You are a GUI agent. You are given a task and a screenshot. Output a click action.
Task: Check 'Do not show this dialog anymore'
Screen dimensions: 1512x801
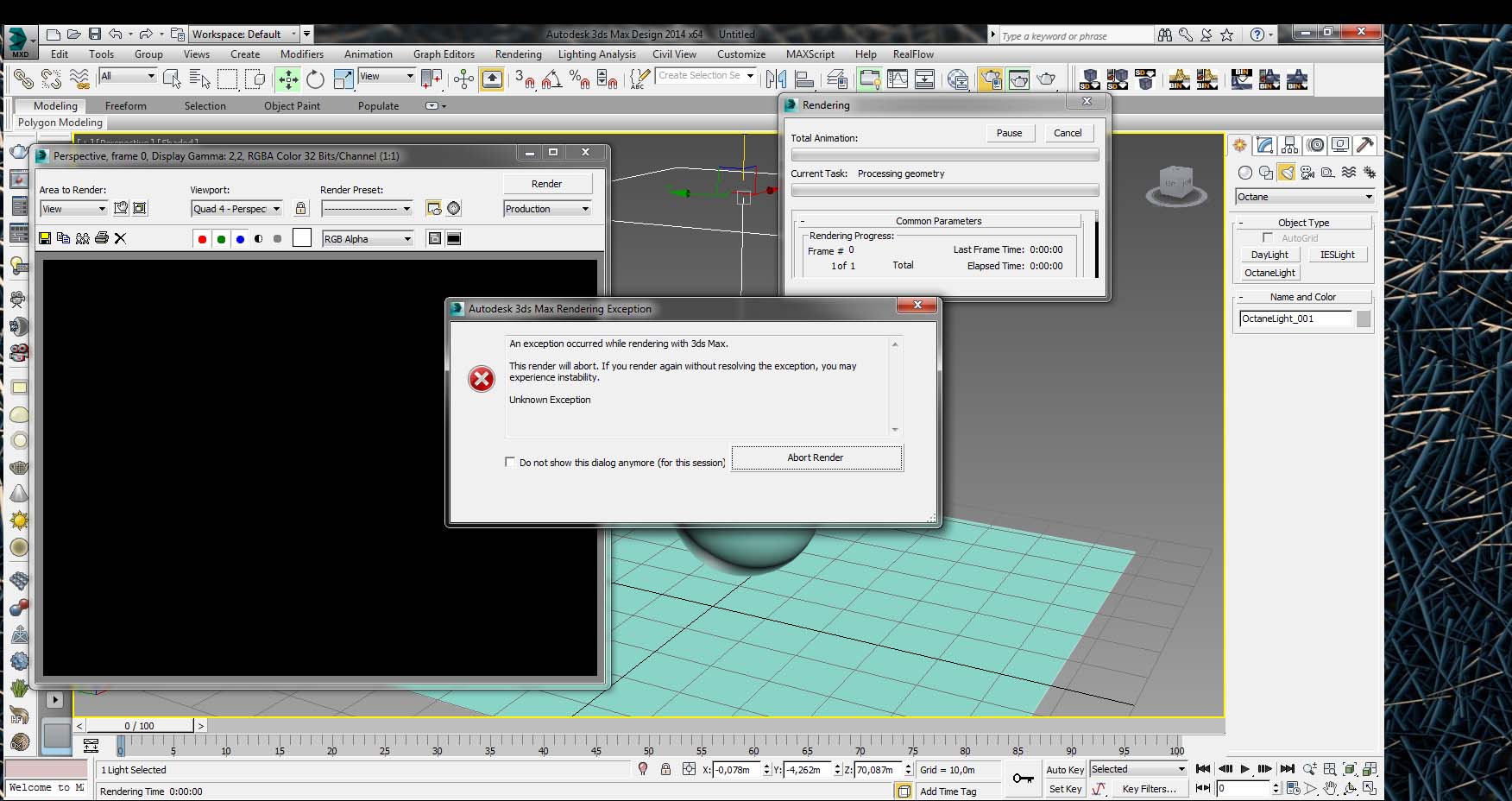pos(509,462)
